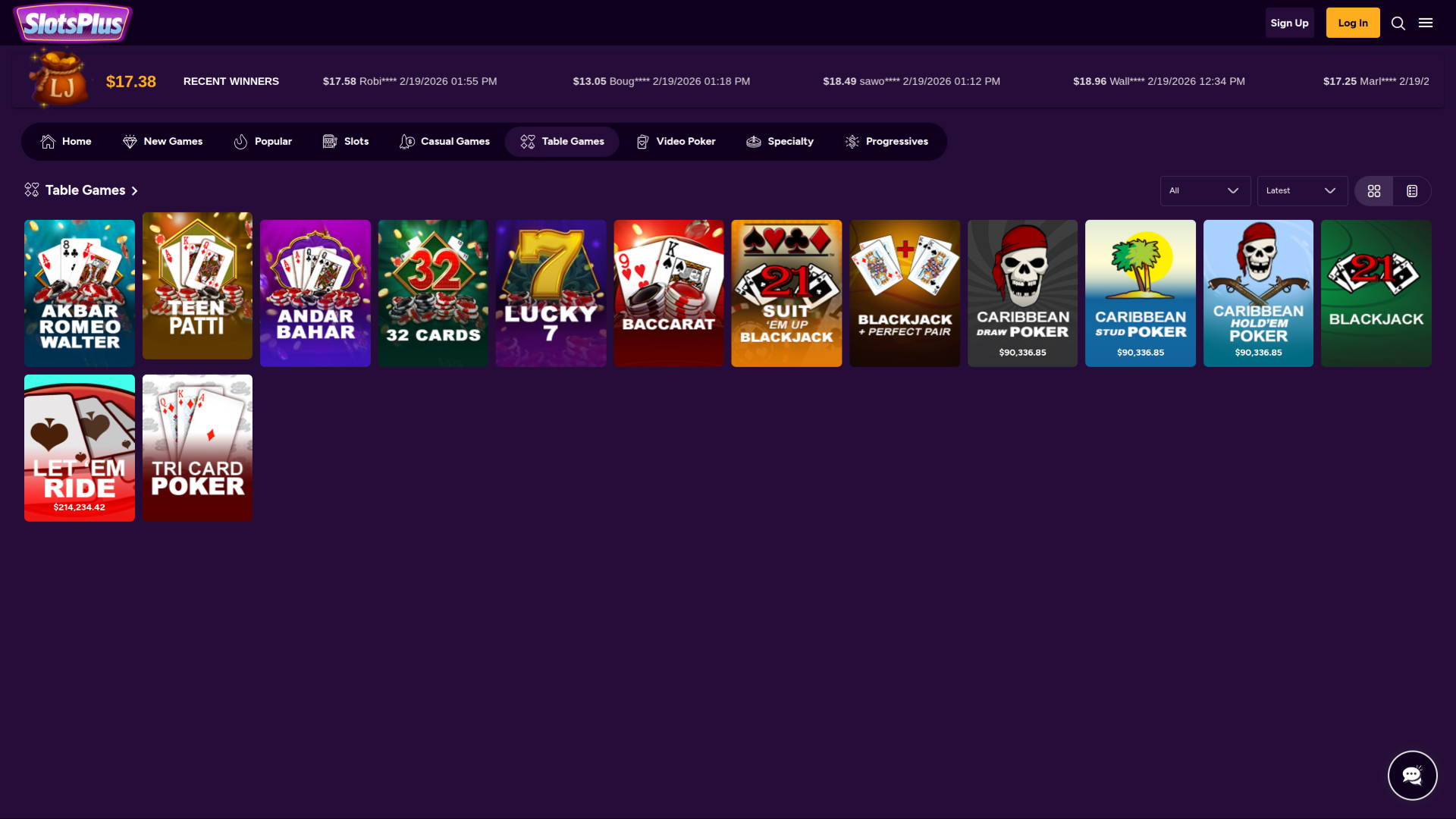
Task: Open the All games filter dropdown
Action: [1205, 190]
